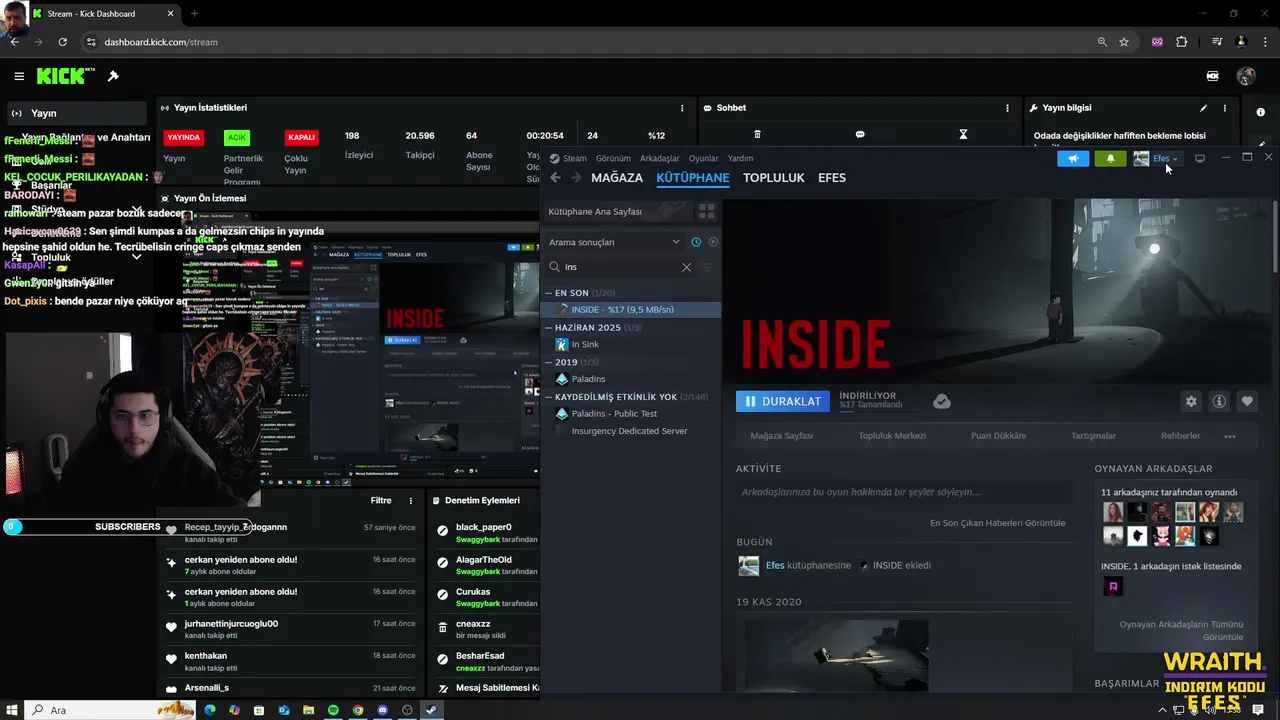
Task: Select INSIDE %17 downloading entry
Action: (631, 310)
